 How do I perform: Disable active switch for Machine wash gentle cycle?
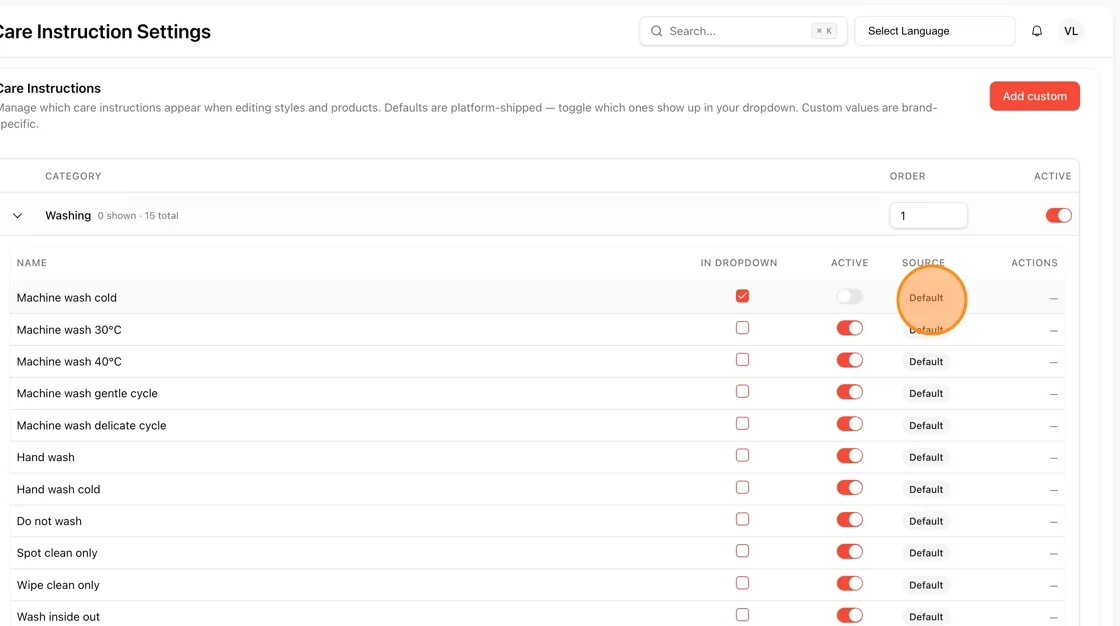click(x=849, y=392)
